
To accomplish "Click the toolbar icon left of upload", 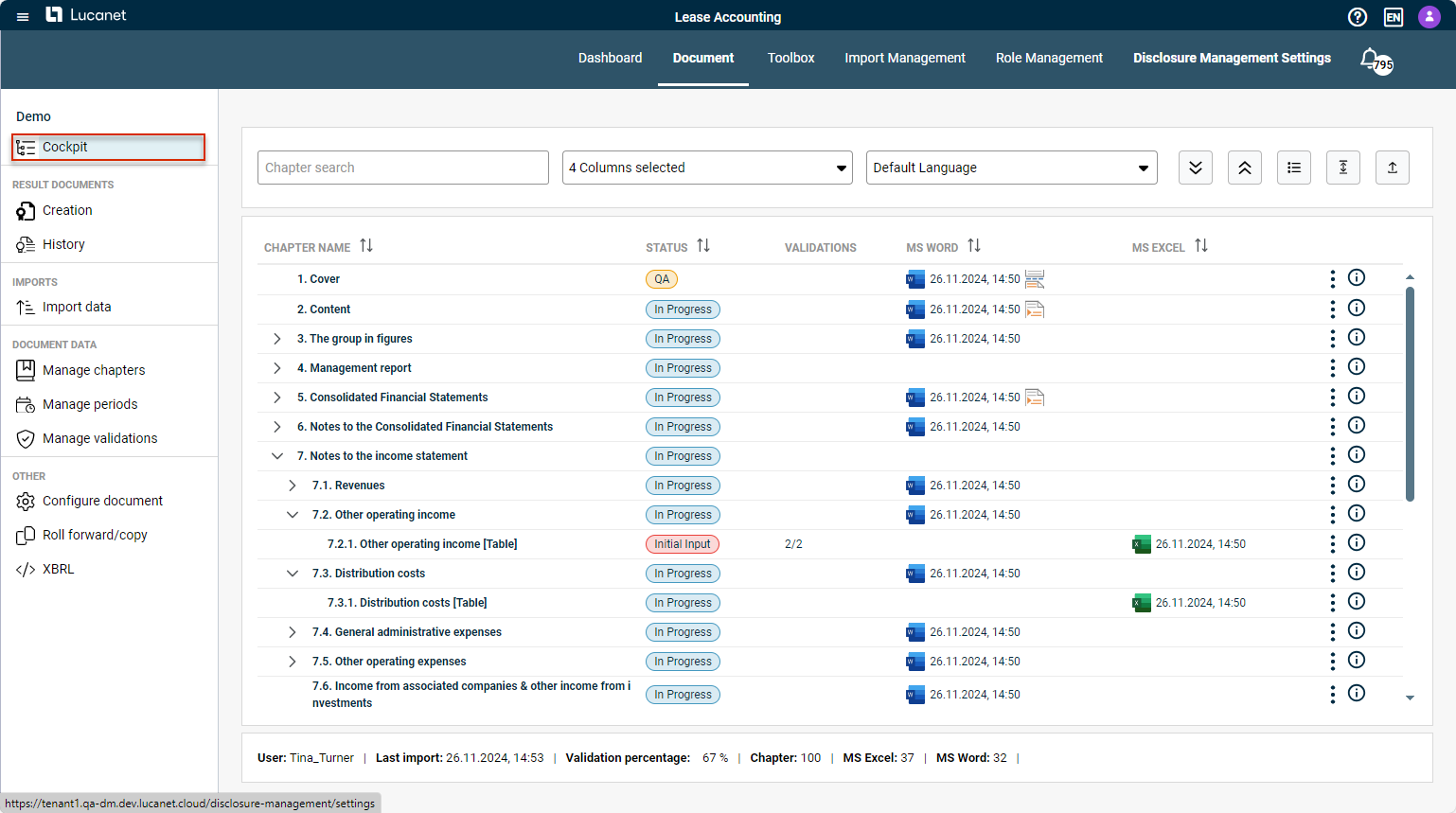I will point(1343,168).
